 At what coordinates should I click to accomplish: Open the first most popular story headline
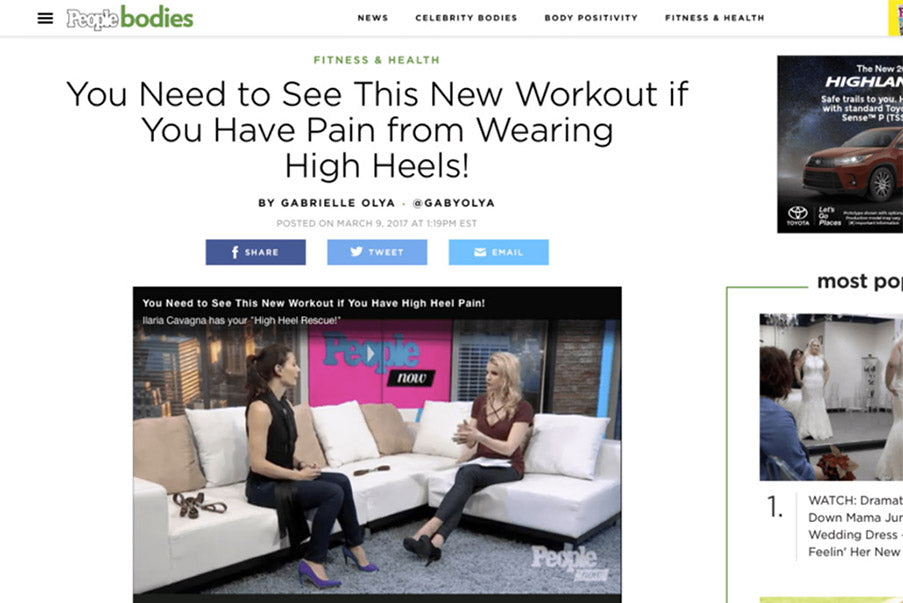855,526
